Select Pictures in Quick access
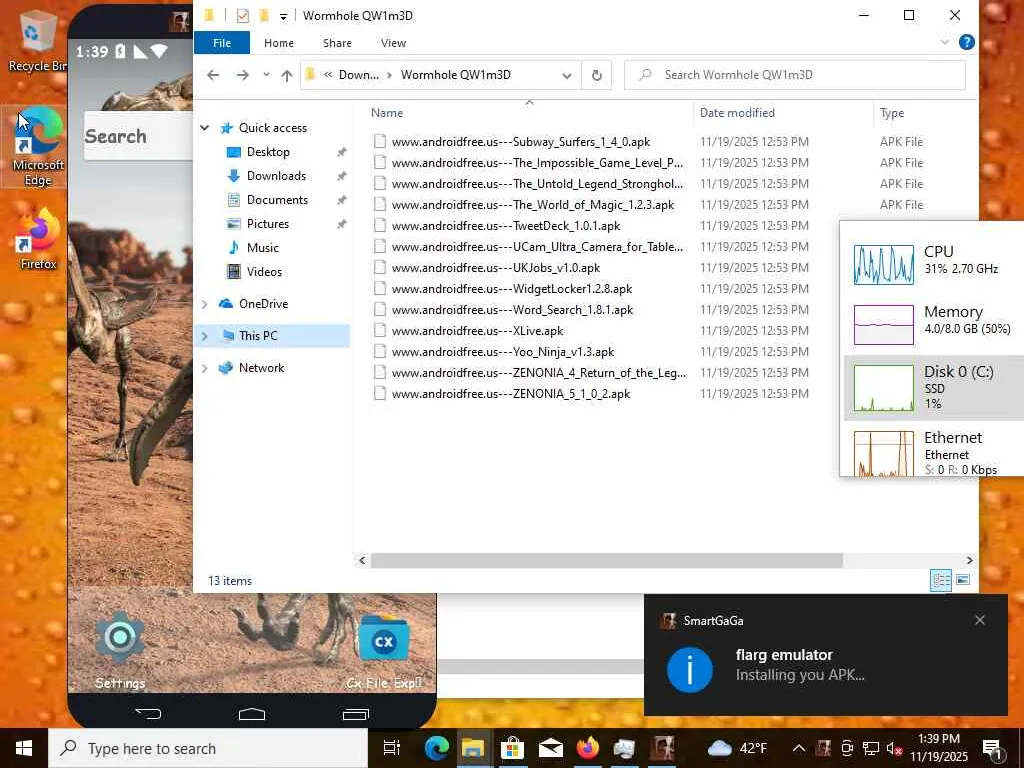 coord(268,224)
